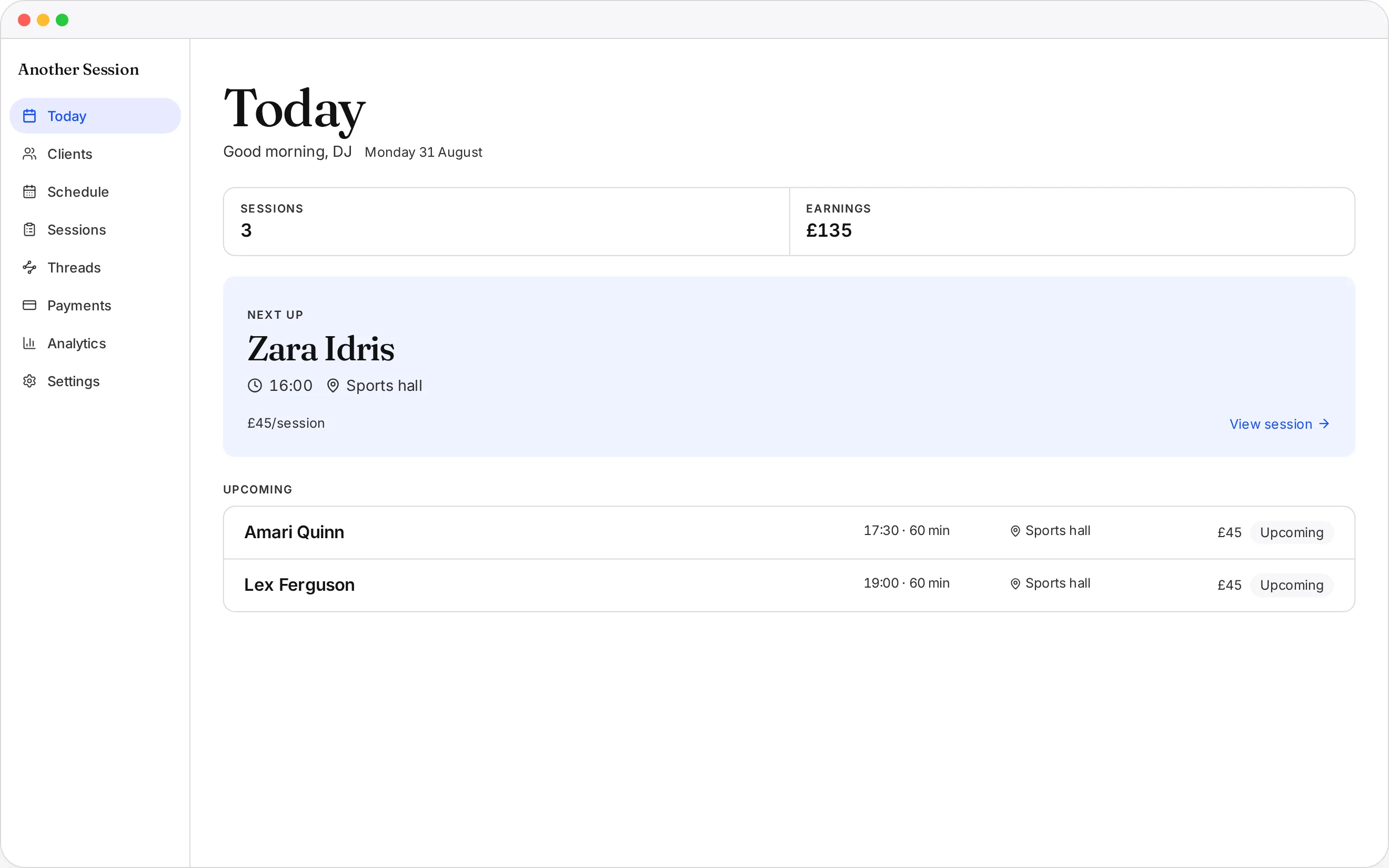The height and width of the screenshot is (868, 1389).
Task: Click the Analytics bar chart icon
Action: [29, 344]
